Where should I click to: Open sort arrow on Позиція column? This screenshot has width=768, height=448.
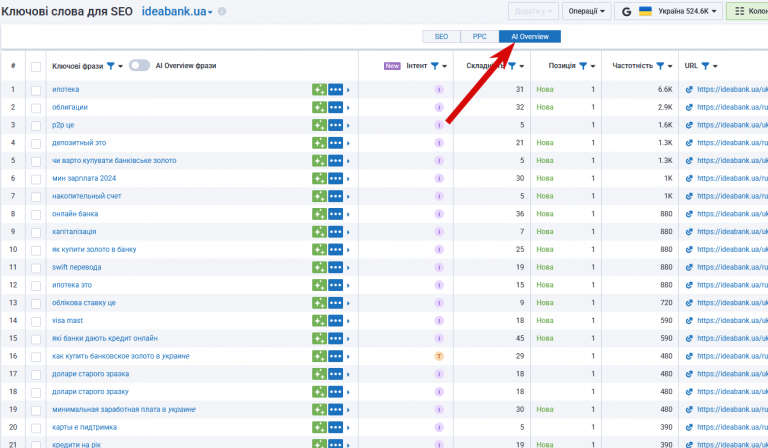pyautogui.click(x=593, y=67)
